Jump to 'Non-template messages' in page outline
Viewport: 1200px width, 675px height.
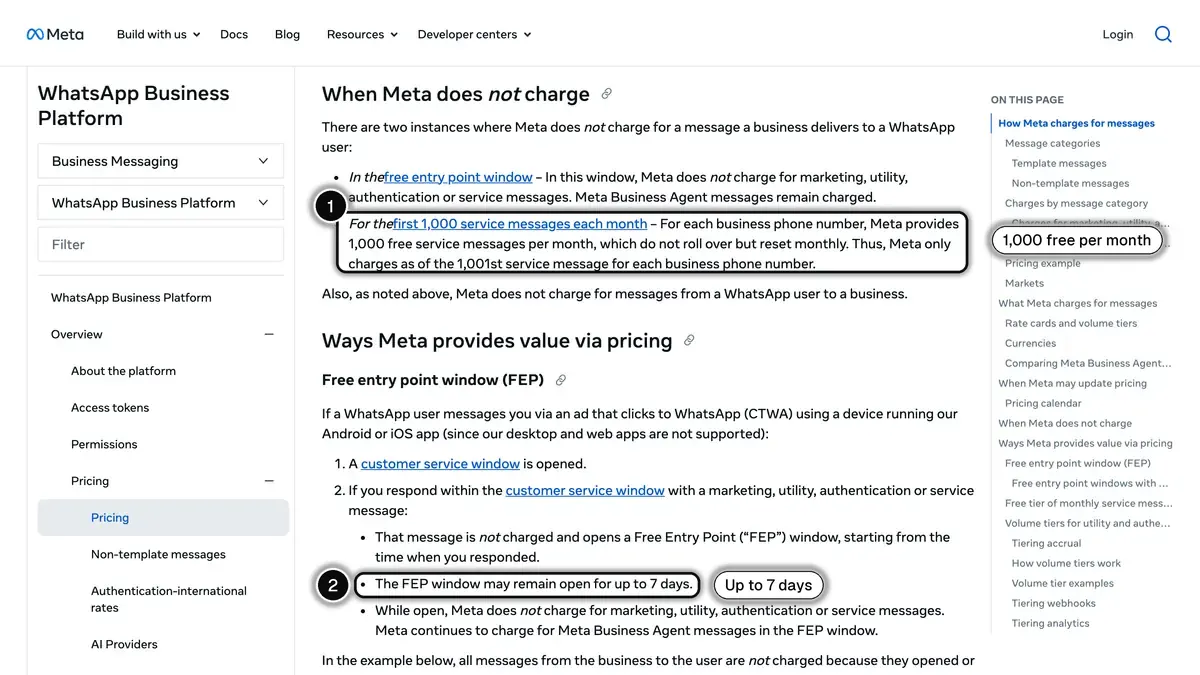[x=1070, y=183]
